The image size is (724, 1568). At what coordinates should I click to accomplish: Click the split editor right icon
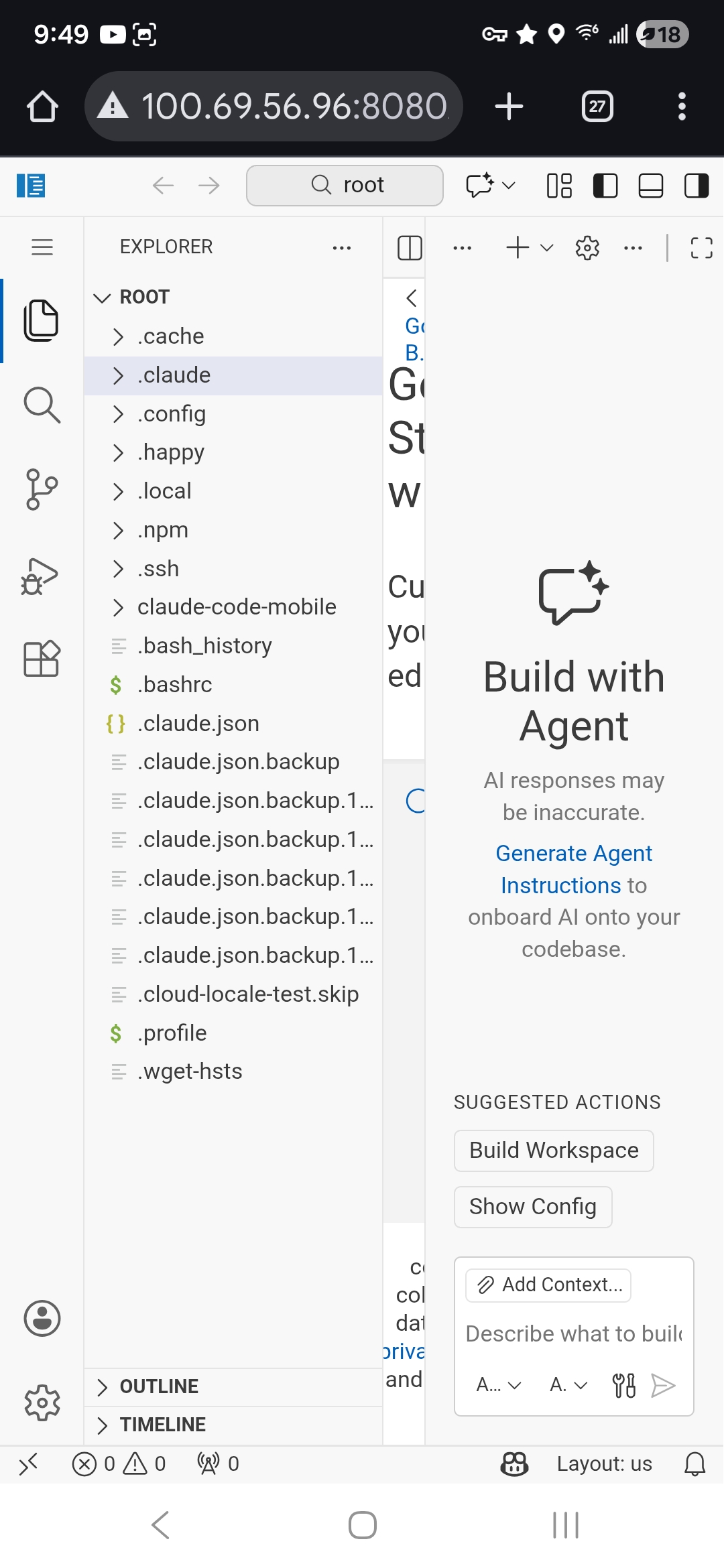tap(410, 248)
